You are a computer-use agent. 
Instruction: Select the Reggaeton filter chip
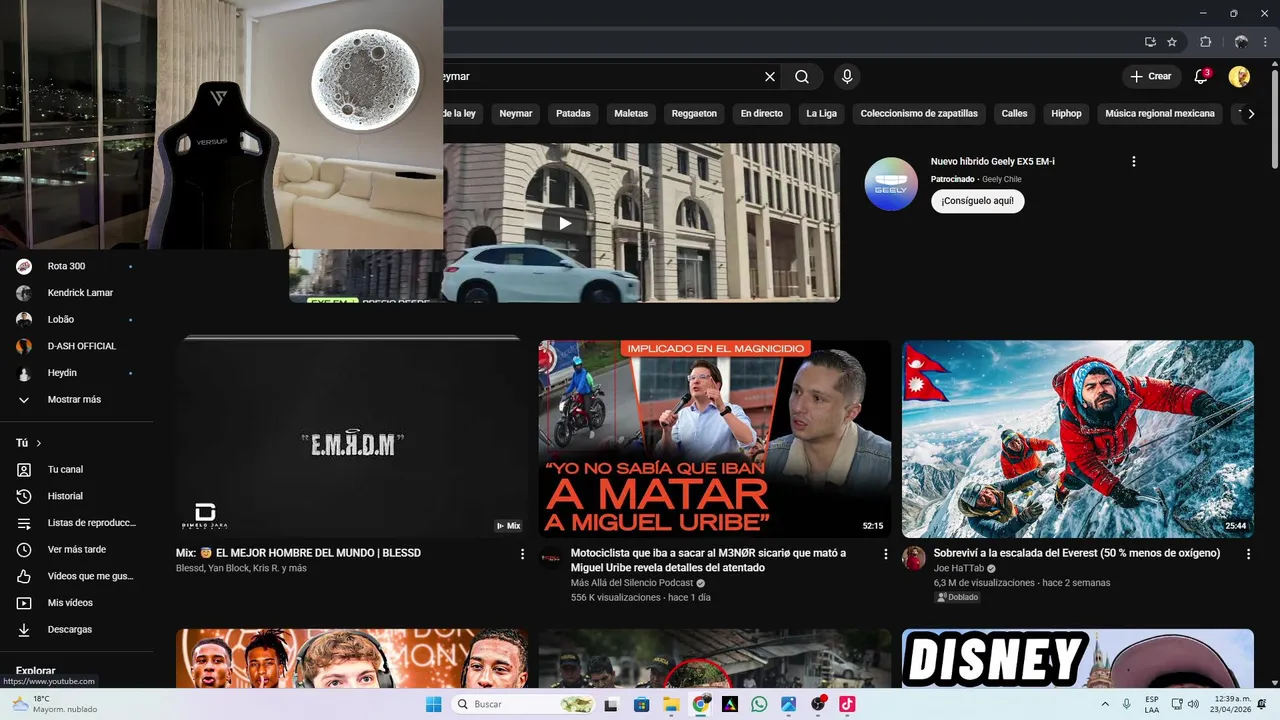(694, 113)
